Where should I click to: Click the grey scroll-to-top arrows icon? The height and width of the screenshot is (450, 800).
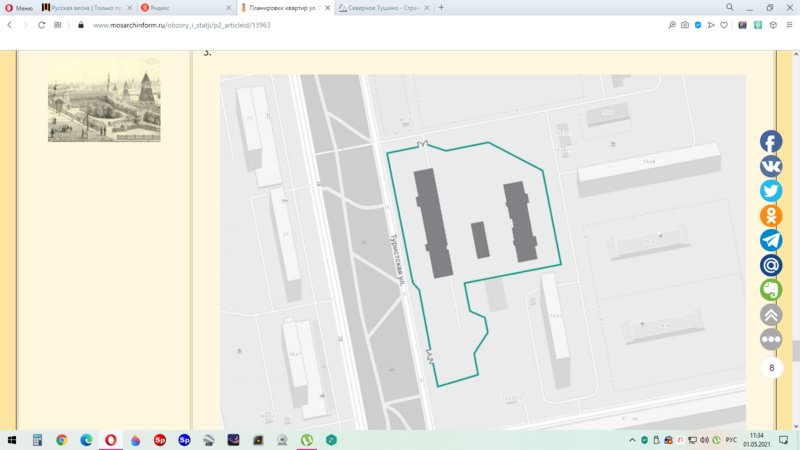(x=771, y=314)
